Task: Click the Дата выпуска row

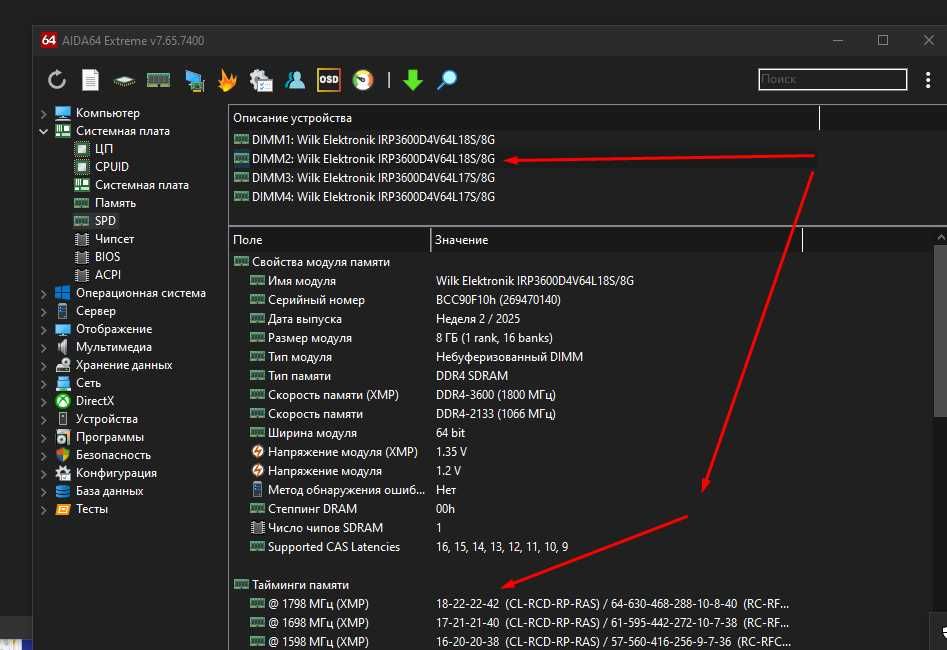Action: coord(385,319)
